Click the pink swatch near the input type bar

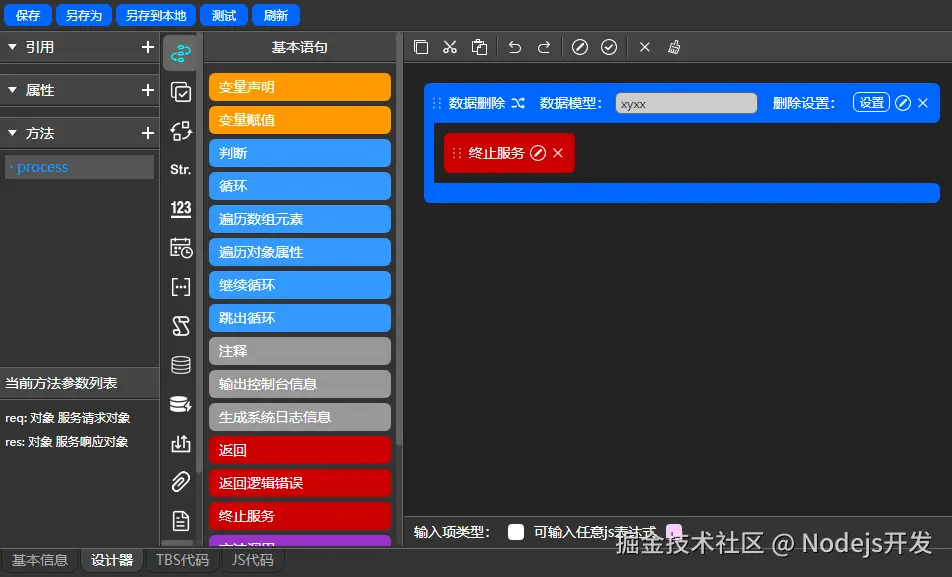(673, 532)
